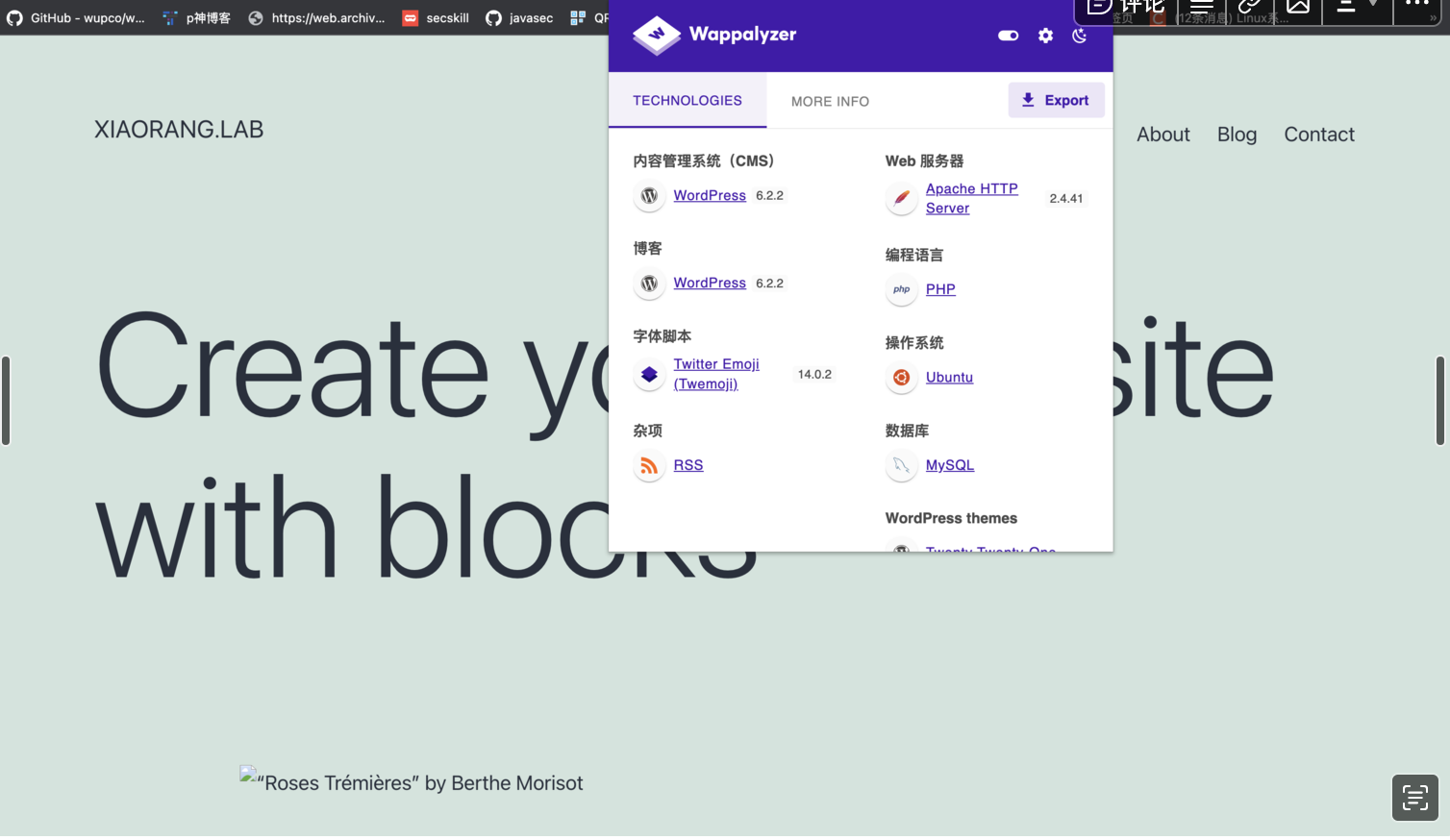The width and height of the screenshot is (1450, 840).
Task: Click the link chain icon in overlay toolbar
Action: click(1249, 8)
